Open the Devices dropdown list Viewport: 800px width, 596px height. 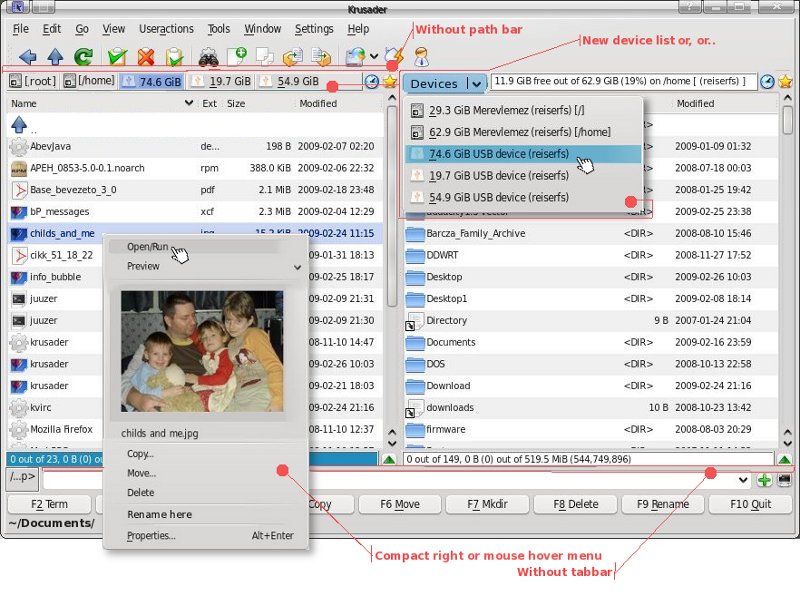click(443, 83)
